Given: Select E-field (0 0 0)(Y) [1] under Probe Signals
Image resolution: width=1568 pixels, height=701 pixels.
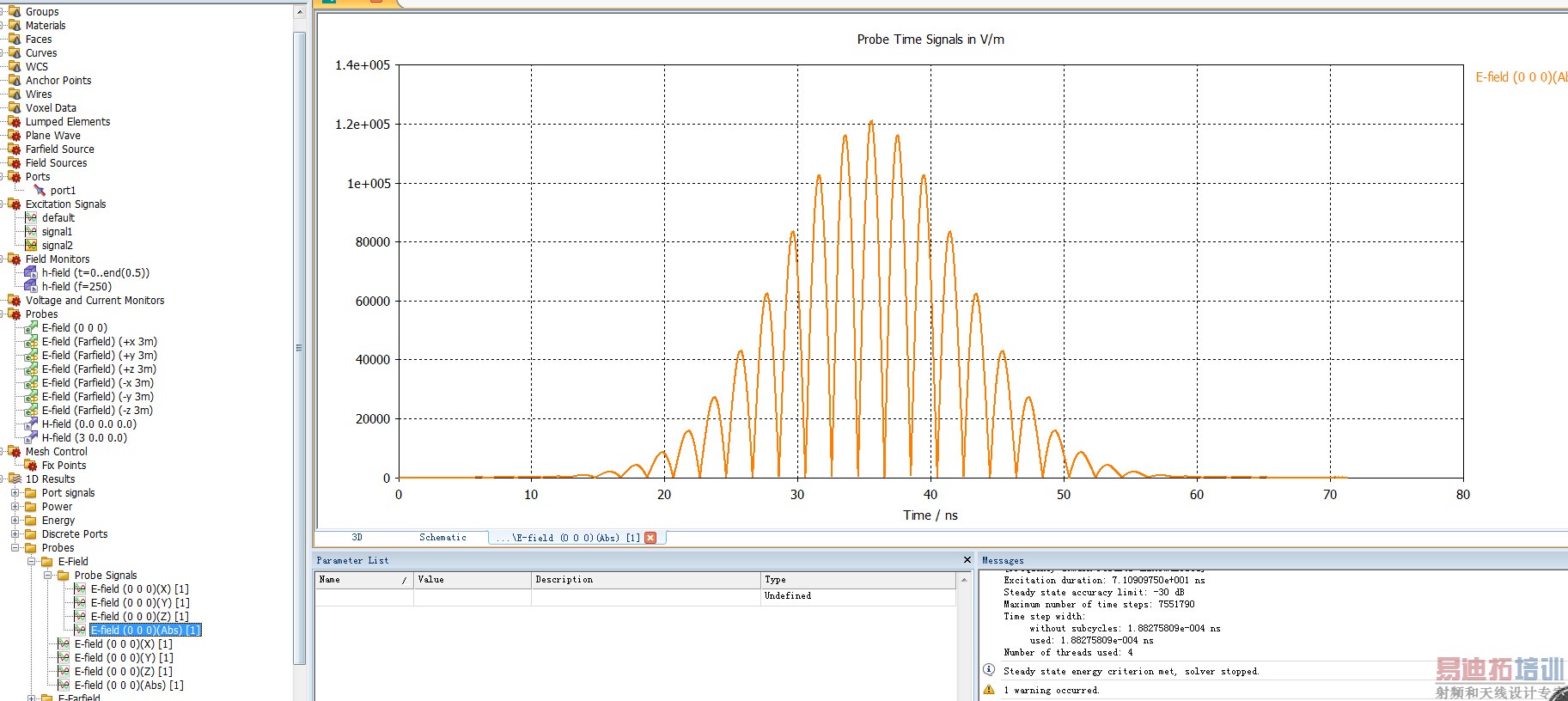Looking at the screenshot, I should coord(140,602).
